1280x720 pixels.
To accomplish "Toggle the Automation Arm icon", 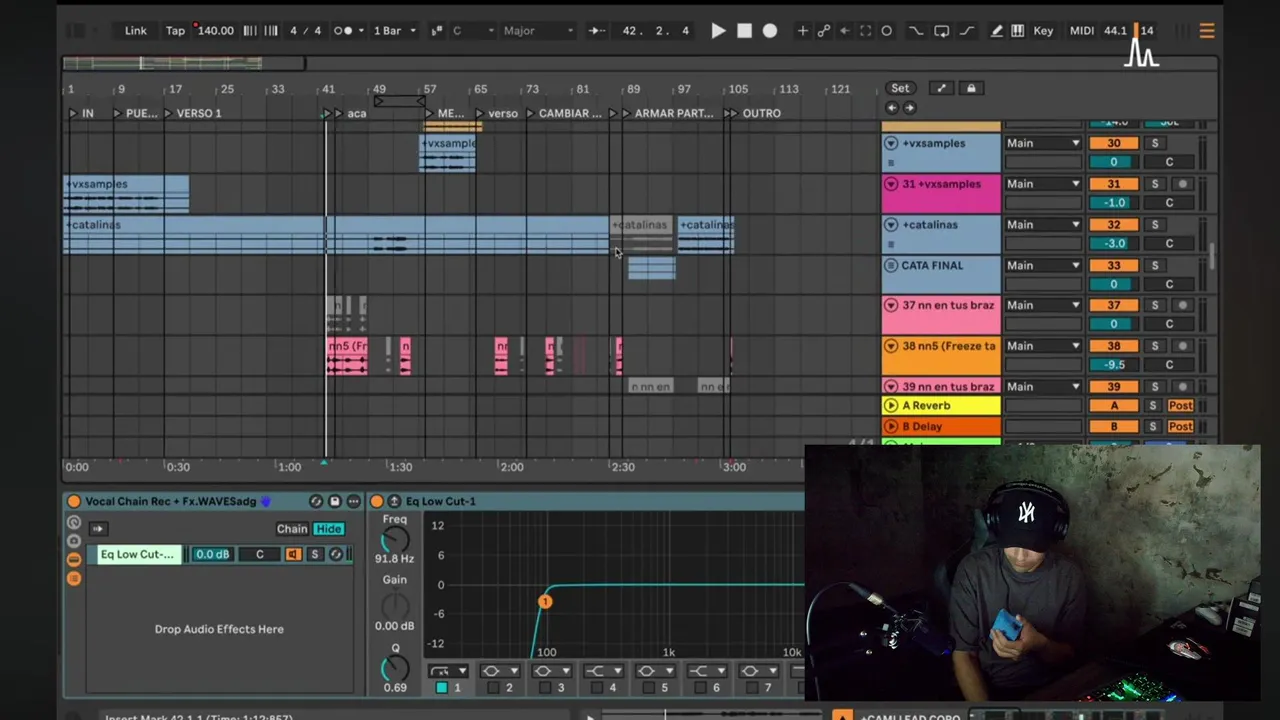I will 823,31.
